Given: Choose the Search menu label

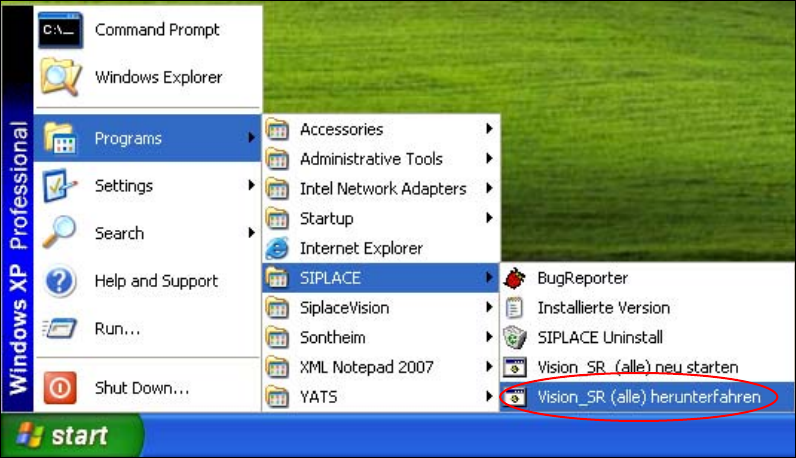Looking at the screenshot, I should point(119,233).
